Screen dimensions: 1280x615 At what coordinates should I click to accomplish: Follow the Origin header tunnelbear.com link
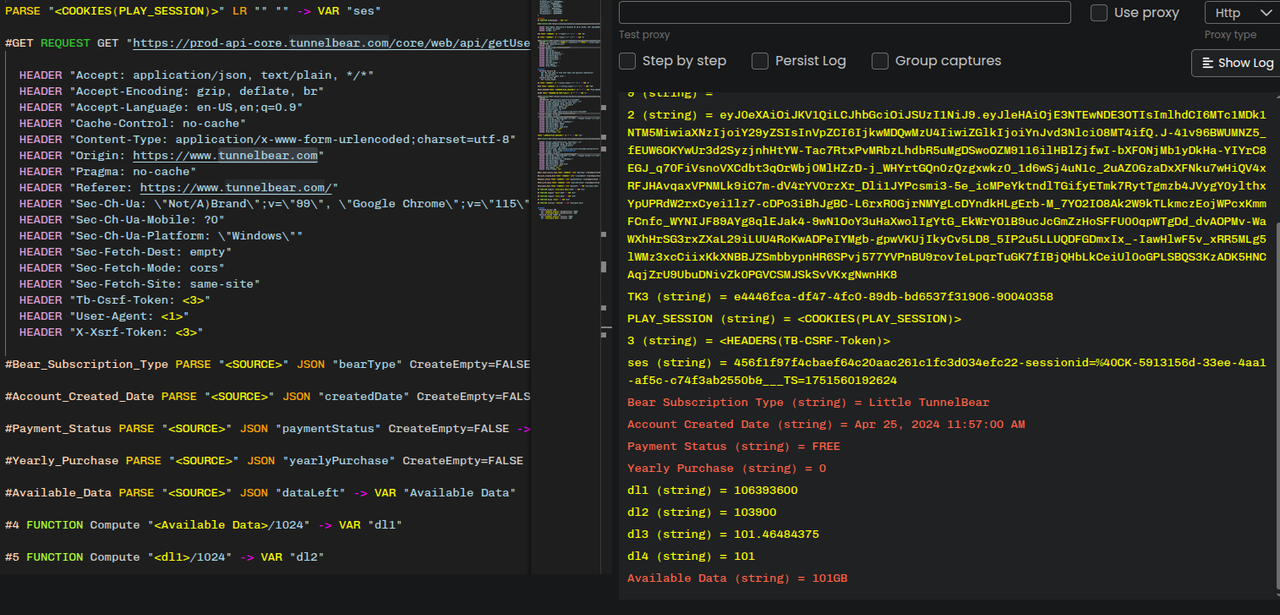[x=226, y=155]
